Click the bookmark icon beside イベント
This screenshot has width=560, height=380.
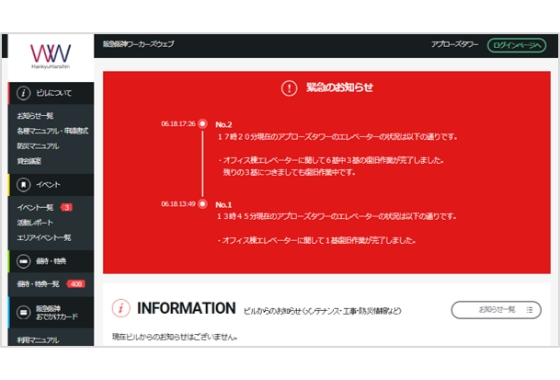click(23, 185)
